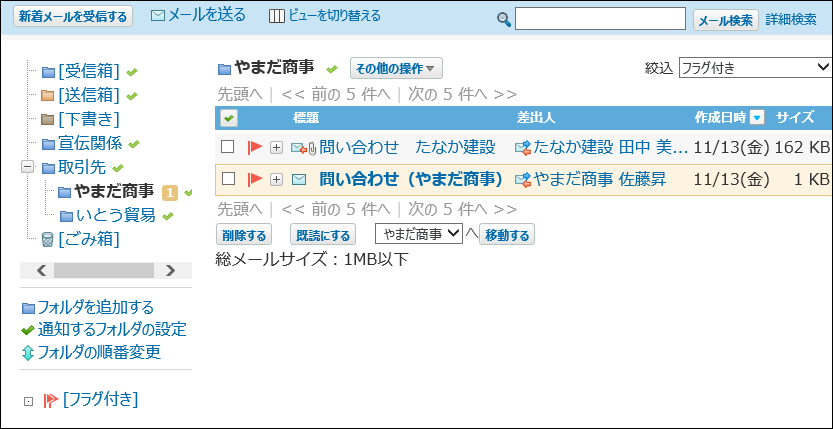The width and height of the screenshot is (833, 429).
Task: Open the 詳細検索 link
Action: pyautogui.click(x=791, y=20)
